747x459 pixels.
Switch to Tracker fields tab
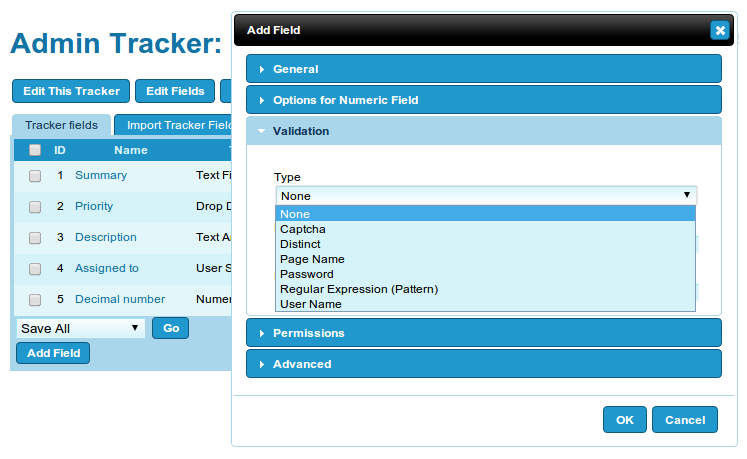tap(61, 125)
